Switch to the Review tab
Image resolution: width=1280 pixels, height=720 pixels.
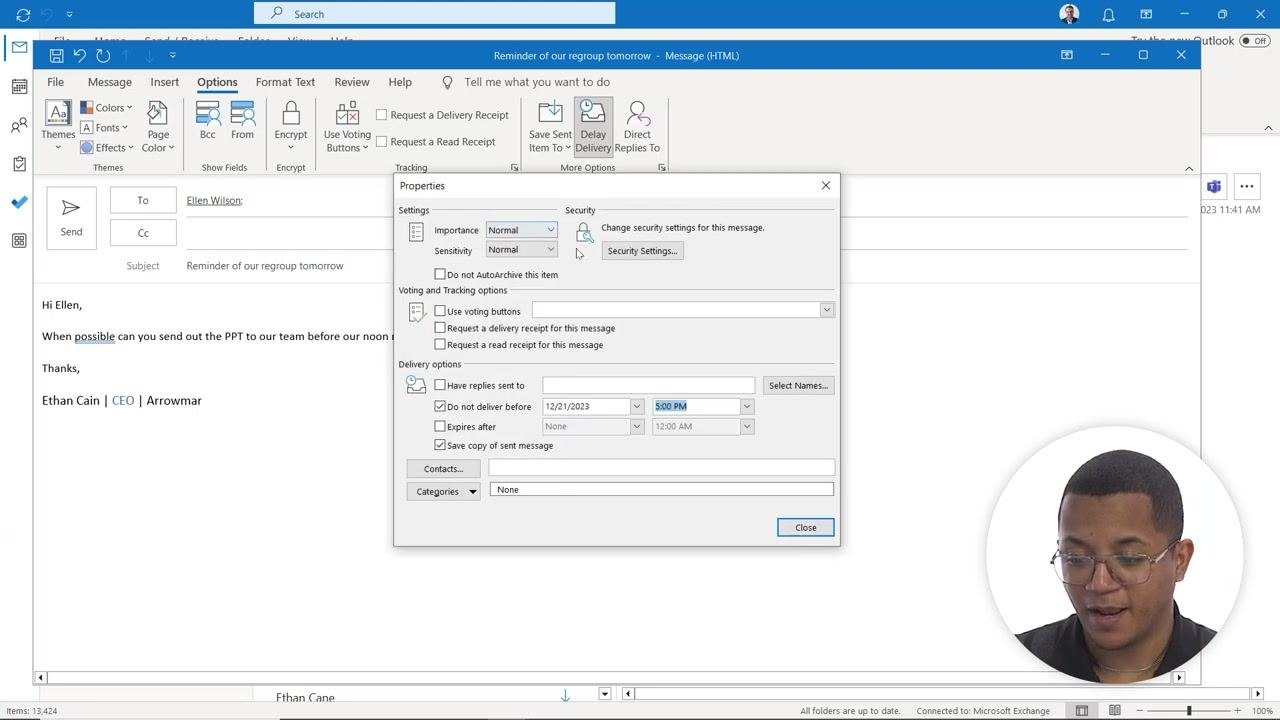352,82
